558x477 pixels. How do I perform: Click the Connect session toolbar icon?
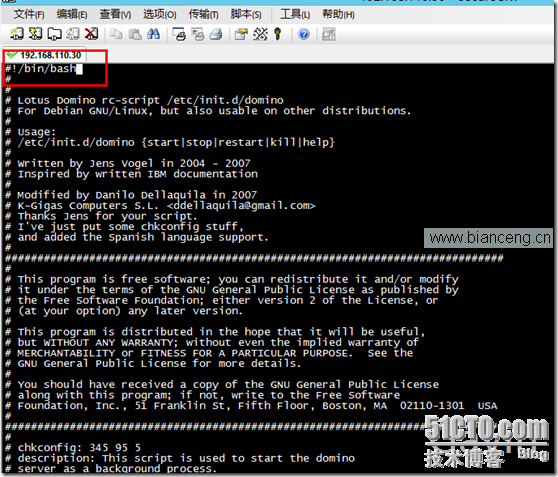(17, 34)
